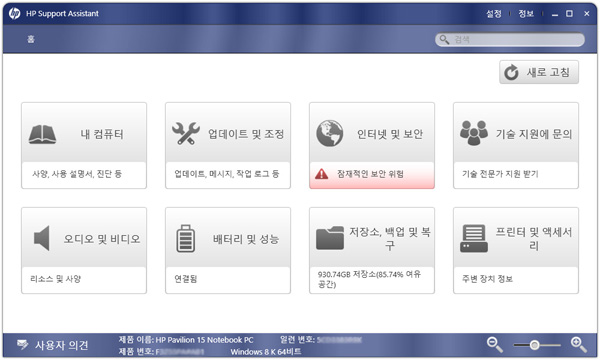The width and height of the screenshot is (600, 360).
Task: Close the HP Support Assistant window
Action: click(x=587, y=13)
